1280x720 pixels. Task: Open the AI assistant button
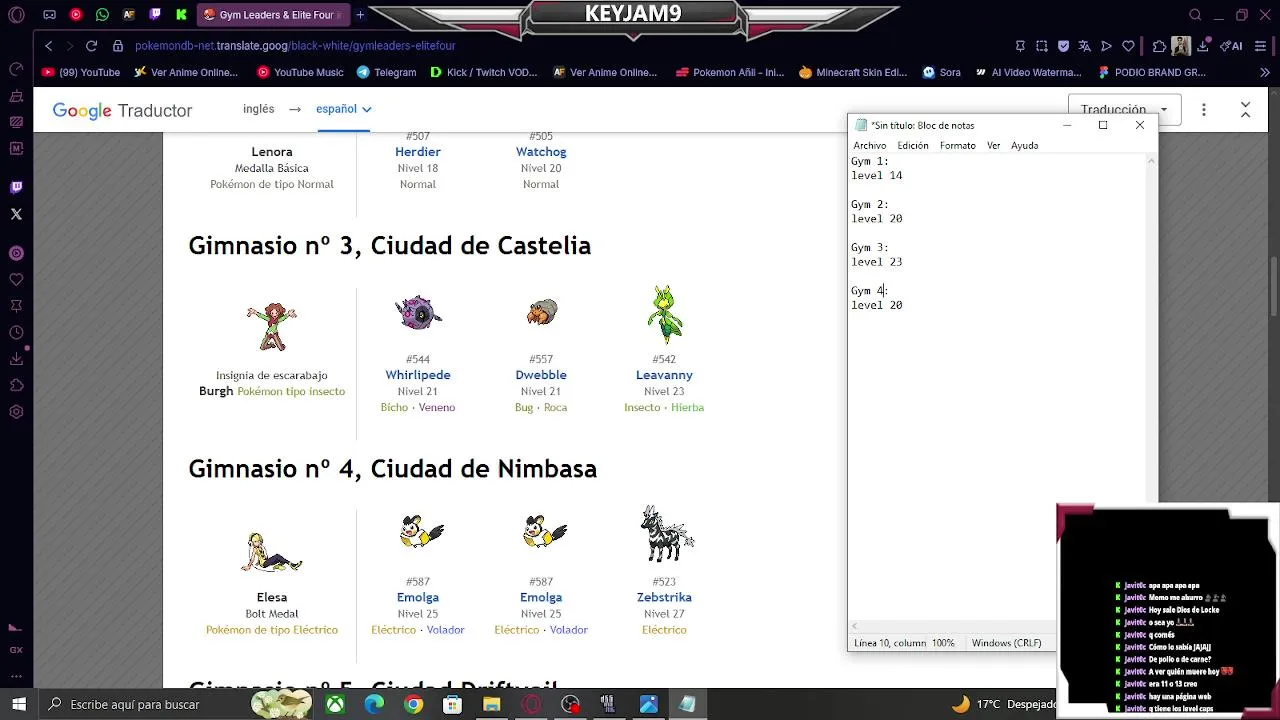(1231, 46)
